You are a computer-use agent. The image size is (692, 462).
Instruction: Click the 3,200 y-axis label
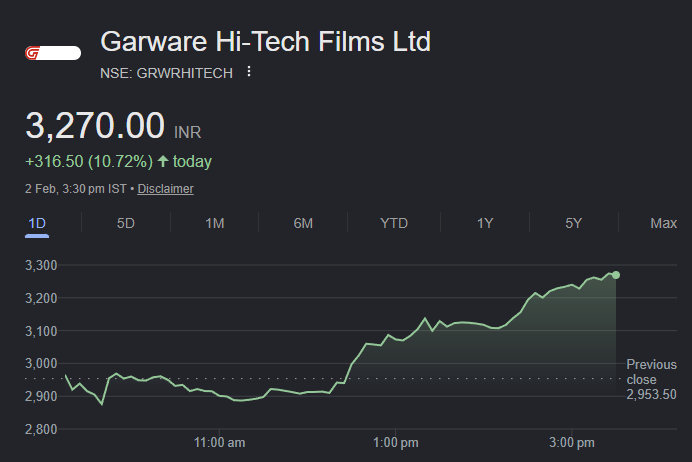coord(41,298)
